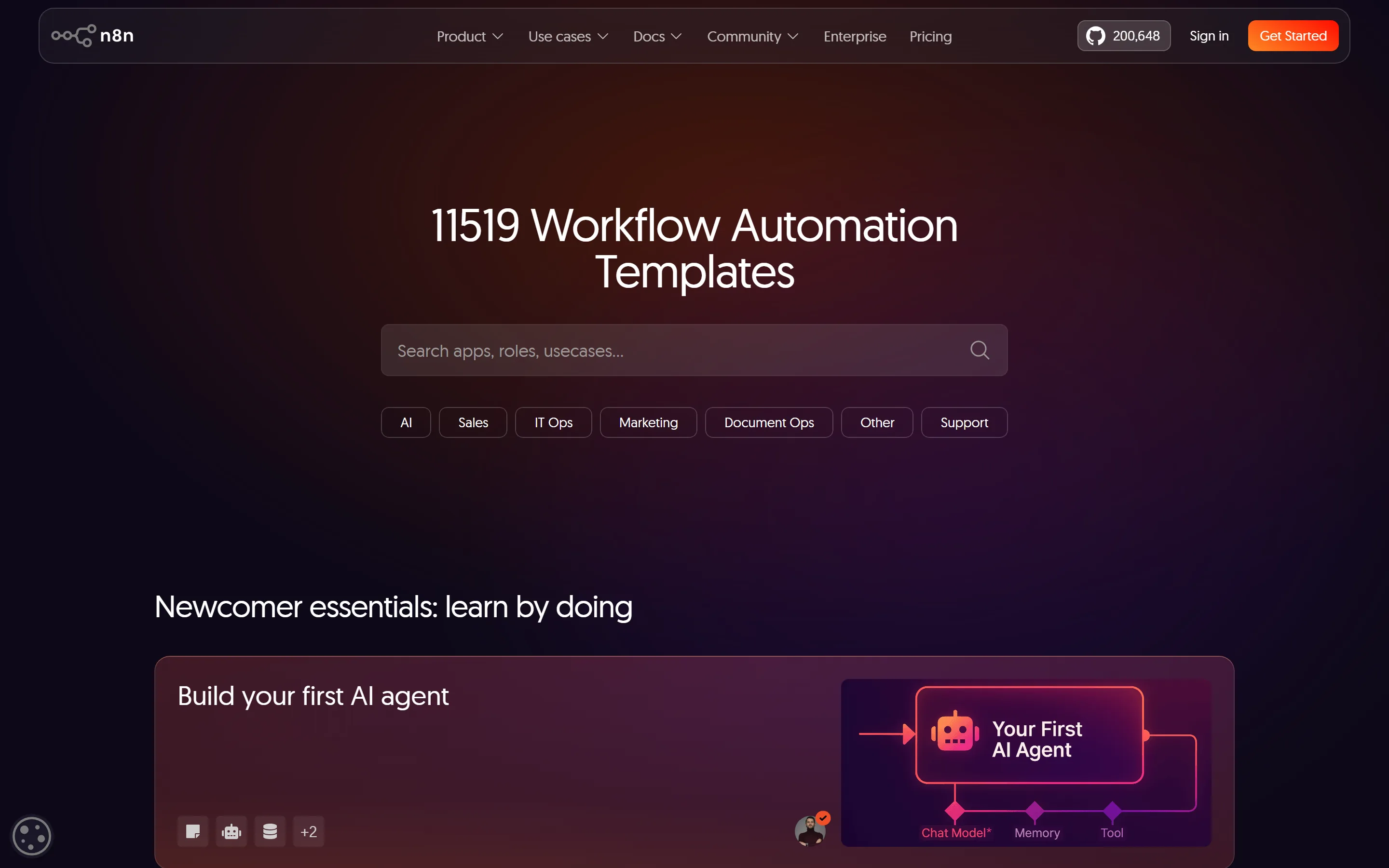Viewport: 1389px width, 868px height.
Task: Click the n8n logo in the navbar
Action: tap(93, 36)
